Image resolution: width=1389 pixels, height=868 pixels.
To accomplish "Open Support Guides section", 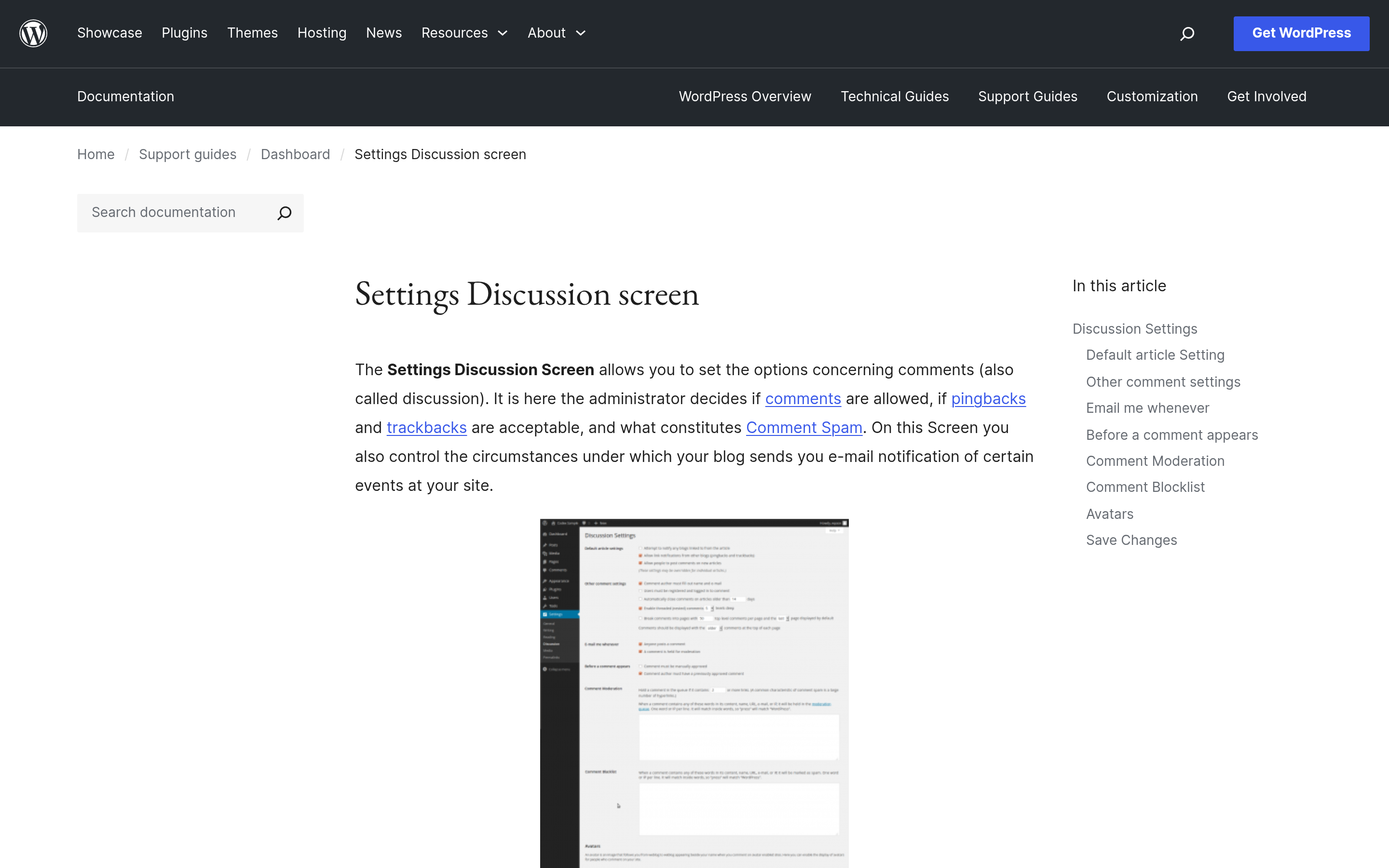I will pyautogui.click(x=1027, y=96).
